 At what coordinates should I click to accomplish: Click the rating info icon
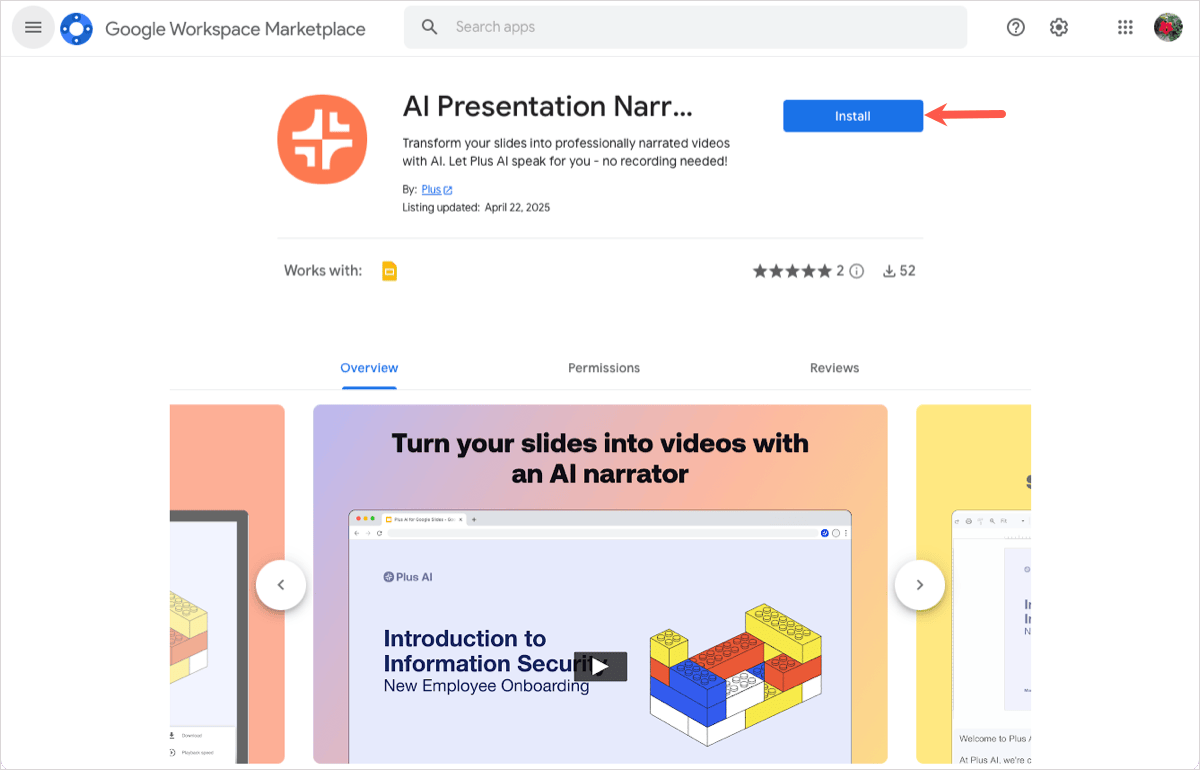point(857,271)
